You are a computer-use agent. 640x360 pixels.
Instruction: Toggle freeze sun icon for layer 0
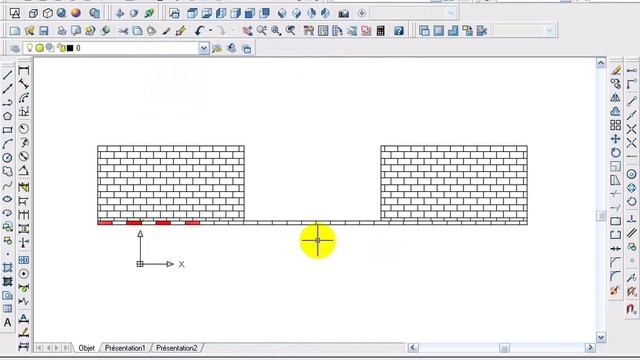[x=40, y=48]
